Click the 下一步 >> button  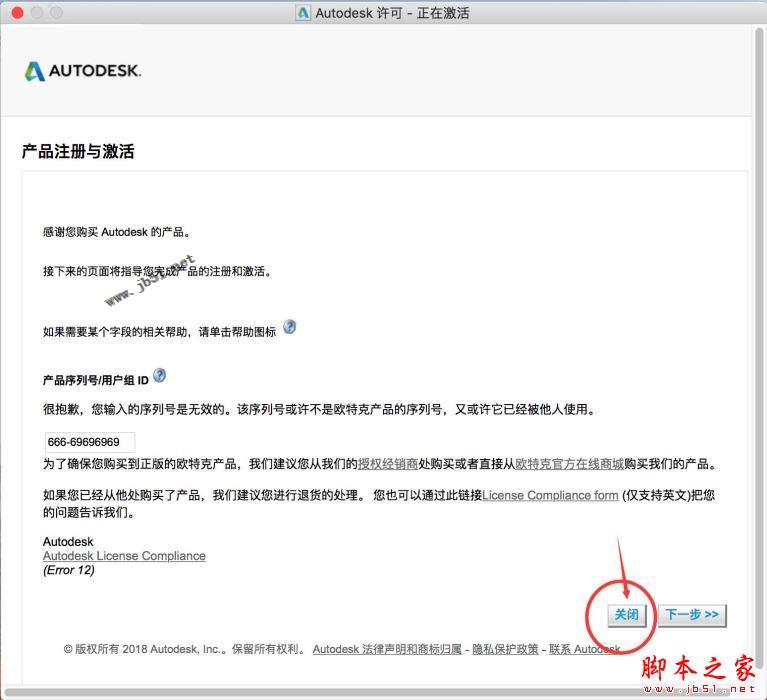692,615
